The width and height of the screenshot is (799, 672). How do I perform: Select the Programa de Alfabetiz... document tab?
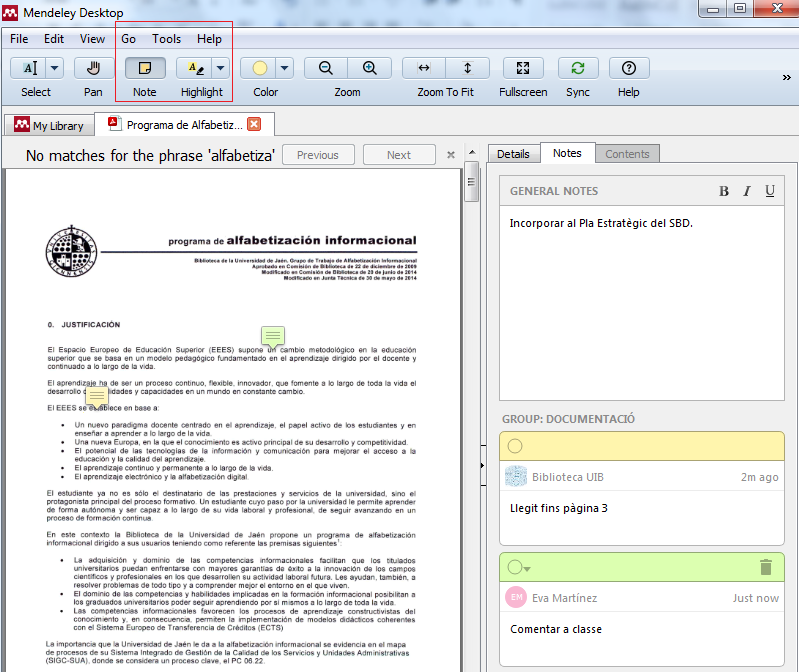click(x=184, y=125)
